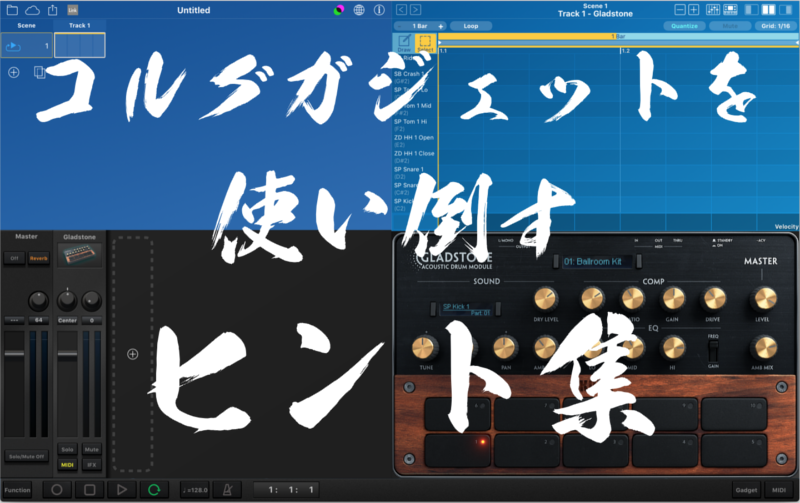The height and width of the screenshot is (503, 800).
Task: Click the Center pan value field
Action: tap(67, 320)
